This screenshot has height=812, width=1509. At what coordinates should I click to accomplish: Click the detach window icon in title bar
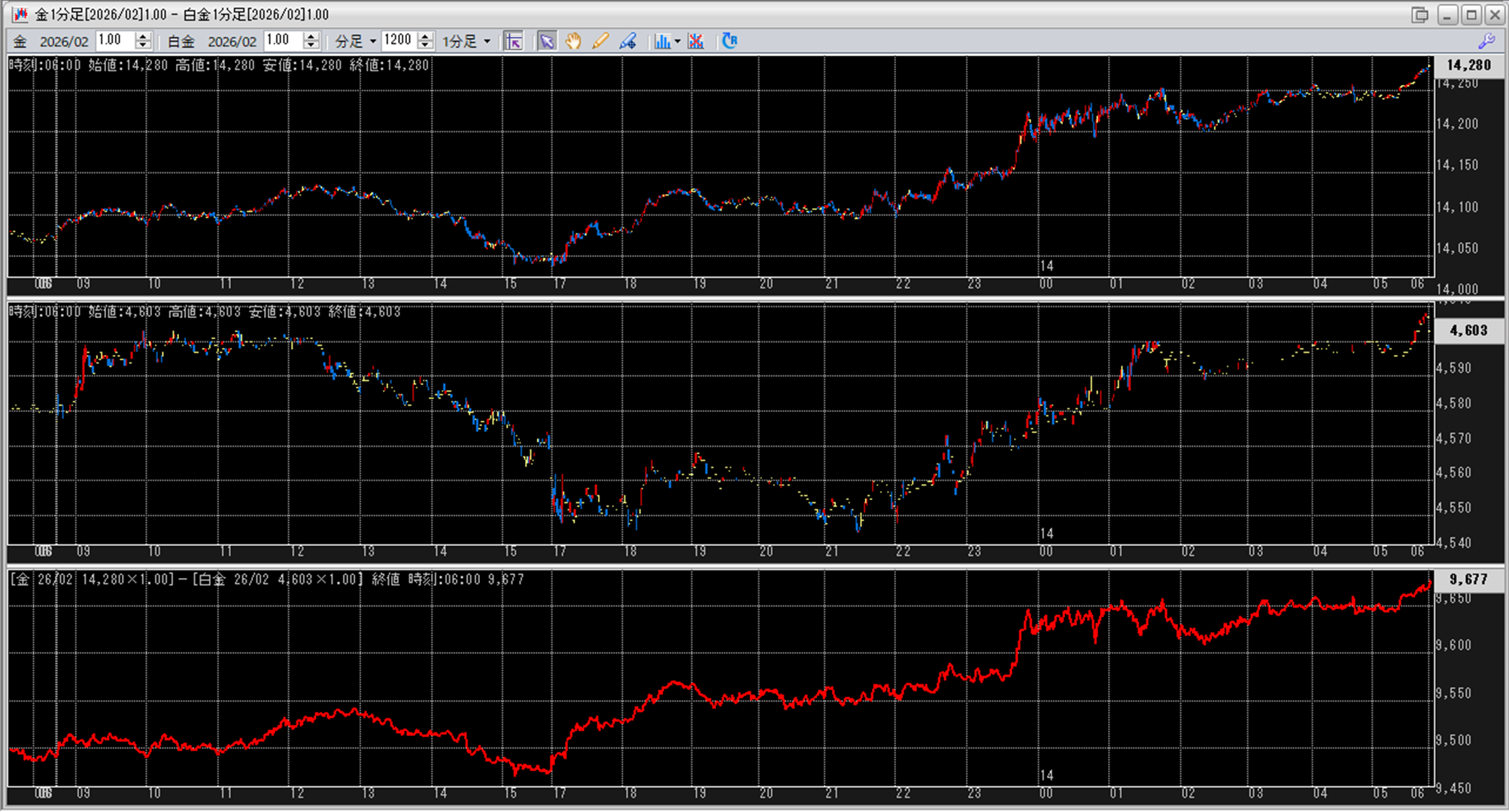pyautogui.click(x=1419, y=14)
